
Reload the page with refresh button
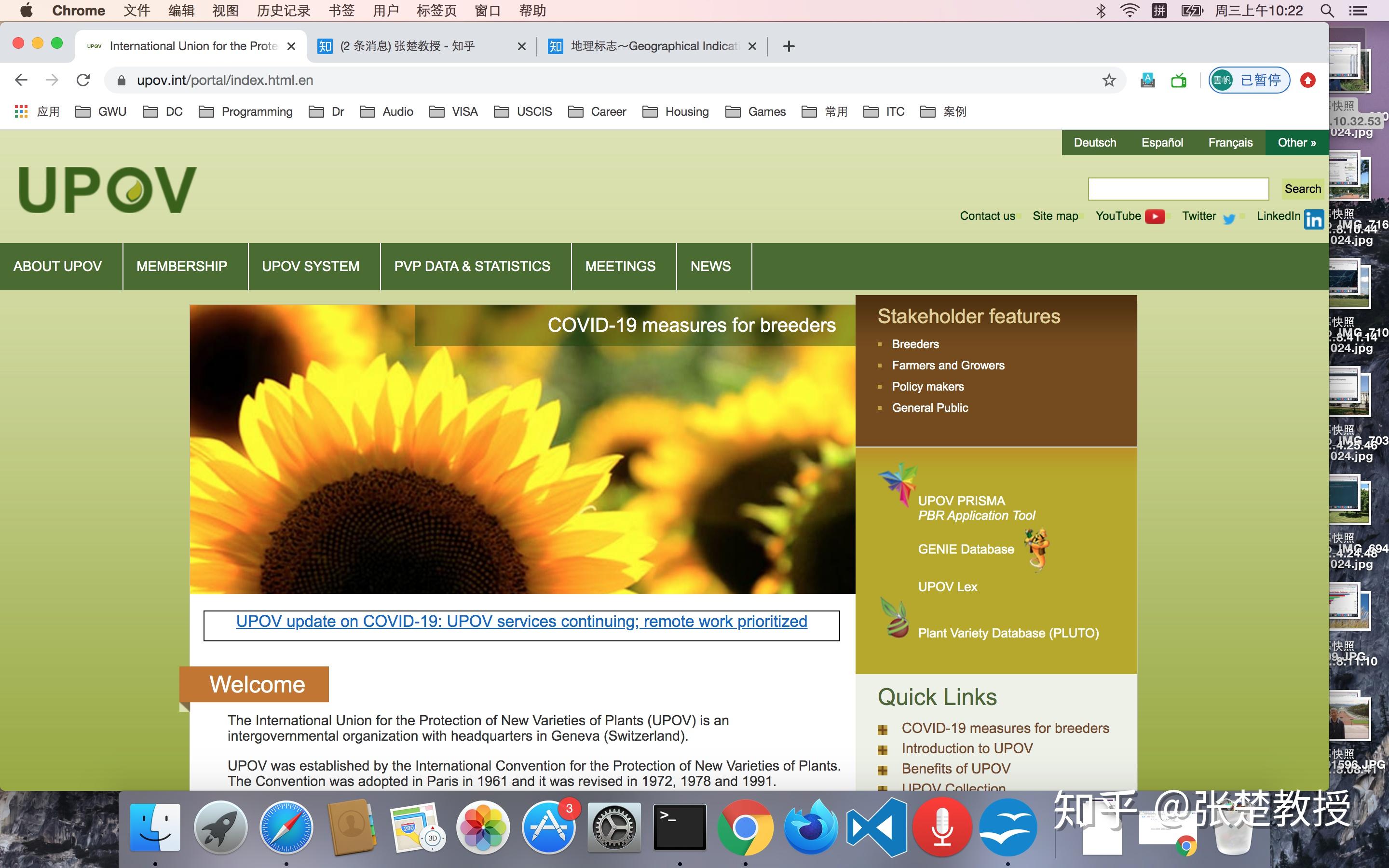(x=83, y=81)
